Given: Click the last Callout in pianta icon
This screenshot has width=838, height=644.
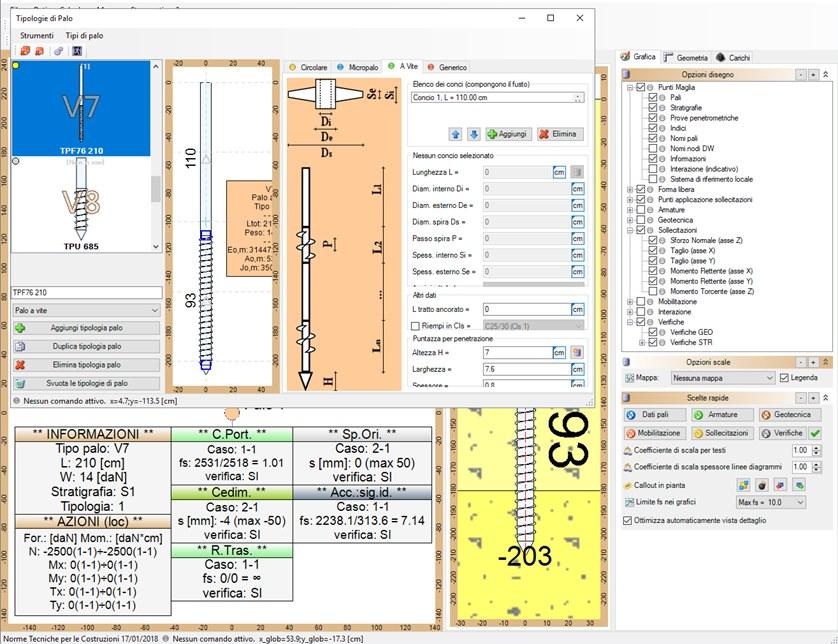Looking at the screenshot, I should 798,484.
